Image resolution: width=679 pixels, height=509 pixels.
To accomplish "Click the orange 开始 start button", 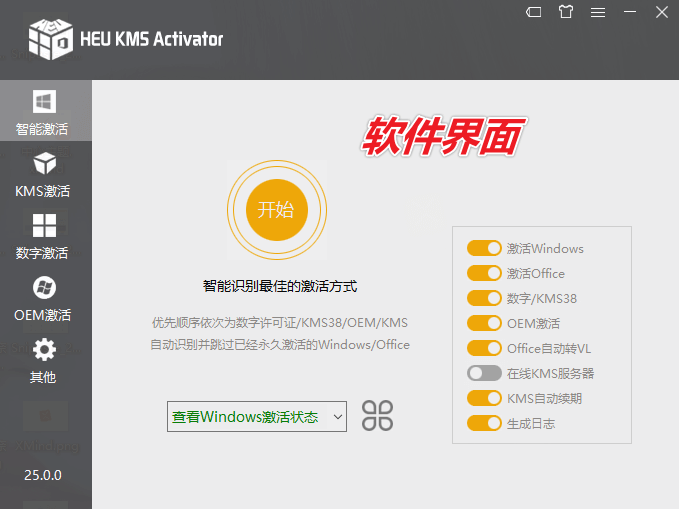I will click(x=277, y=210).
